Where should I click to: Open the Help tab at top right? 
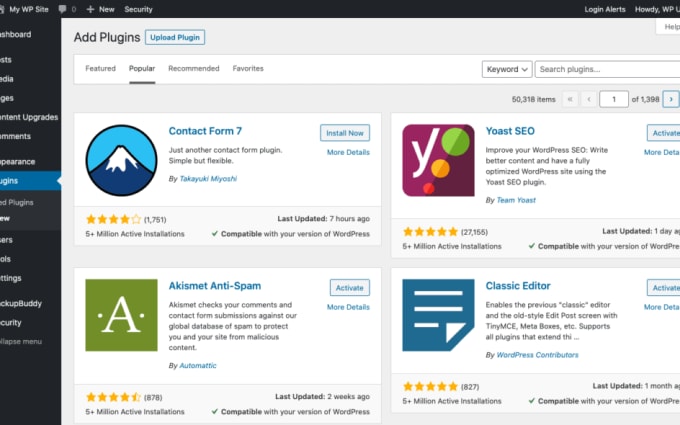coord(668,26)
